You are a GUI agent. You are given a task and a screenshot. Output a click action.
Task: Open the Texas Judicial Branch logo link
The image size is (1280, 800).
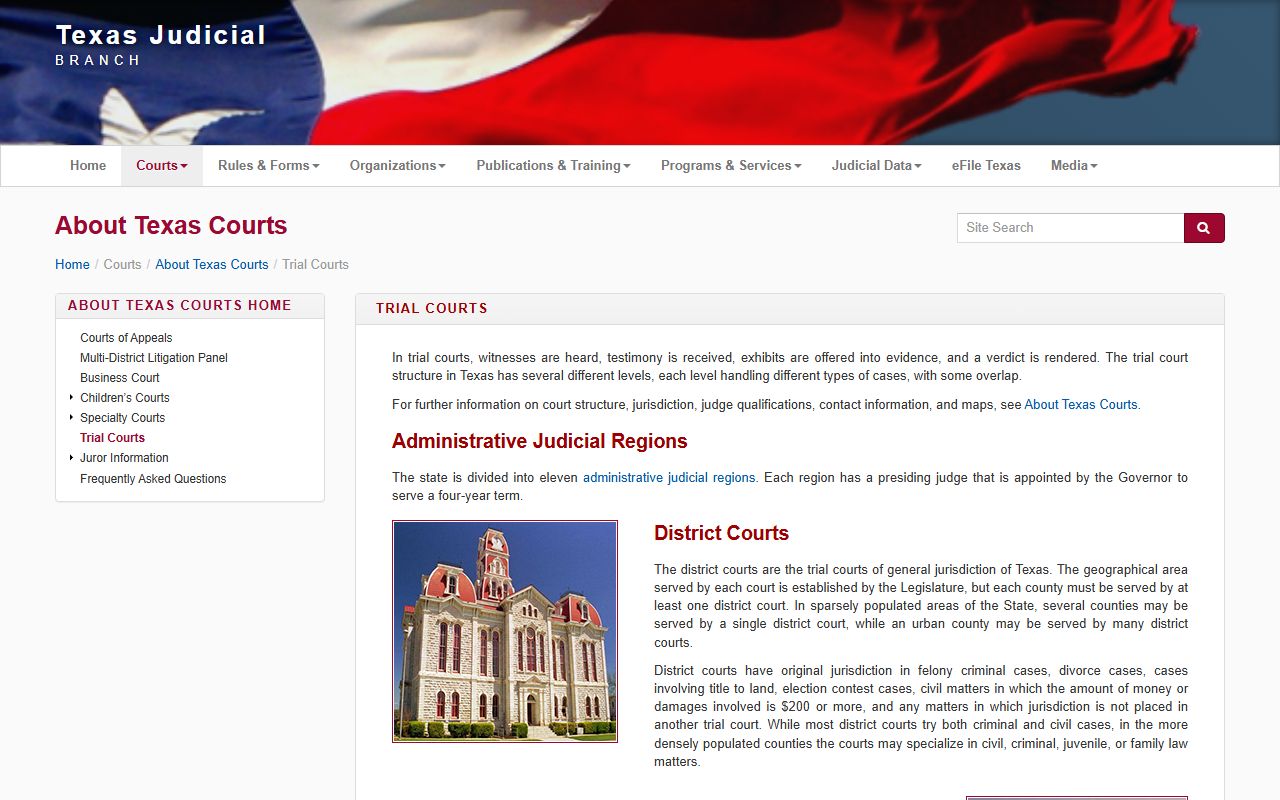(x=161, y=45)
